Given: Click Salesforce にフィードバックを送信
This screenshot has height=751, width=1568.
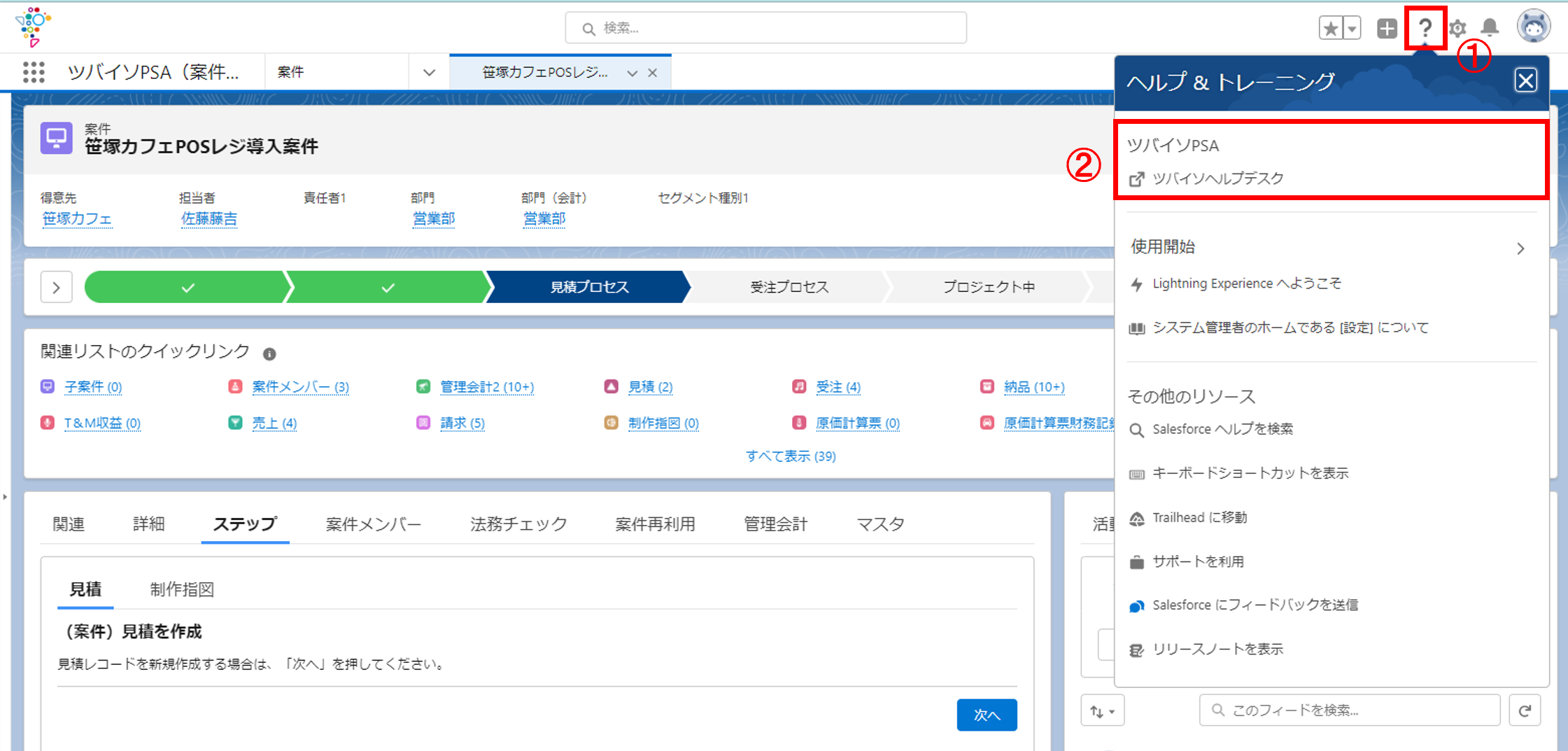Looking at the screenshot, I should [1255, 605].
